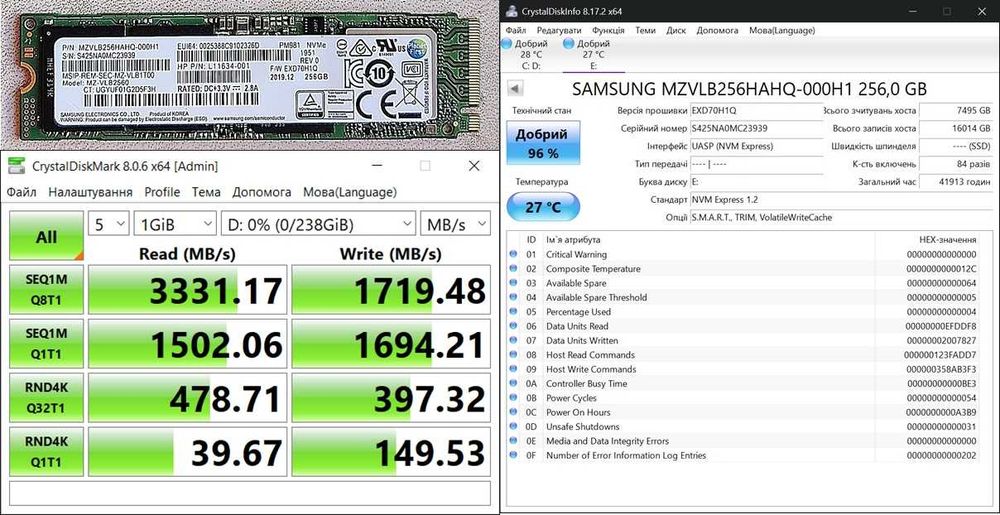Viewport: 1000px width, 515px height.
Task: Open the test size dropdown showing 1GiB
Action: pyautogui.click(x=175, y=224)
